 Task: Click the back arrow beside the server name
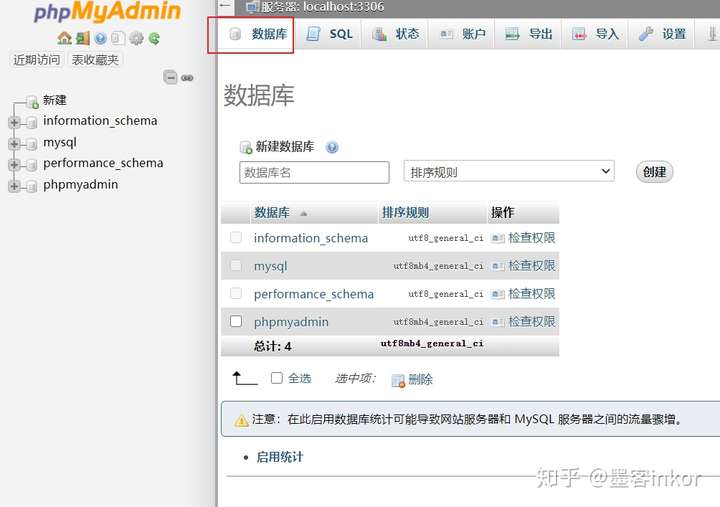tap(225, 6)
